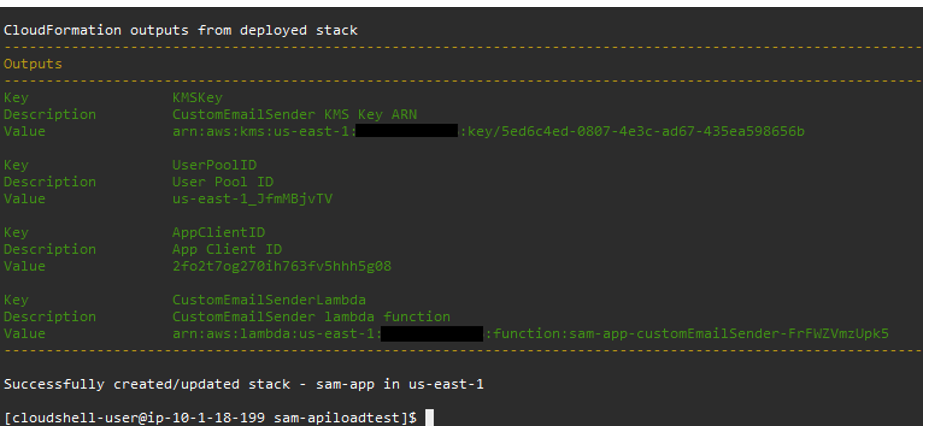This screenshot has width=932, height=435.
Task: Click the redacted account ID in the KMS ARN
Action: [x=407, y=131]
